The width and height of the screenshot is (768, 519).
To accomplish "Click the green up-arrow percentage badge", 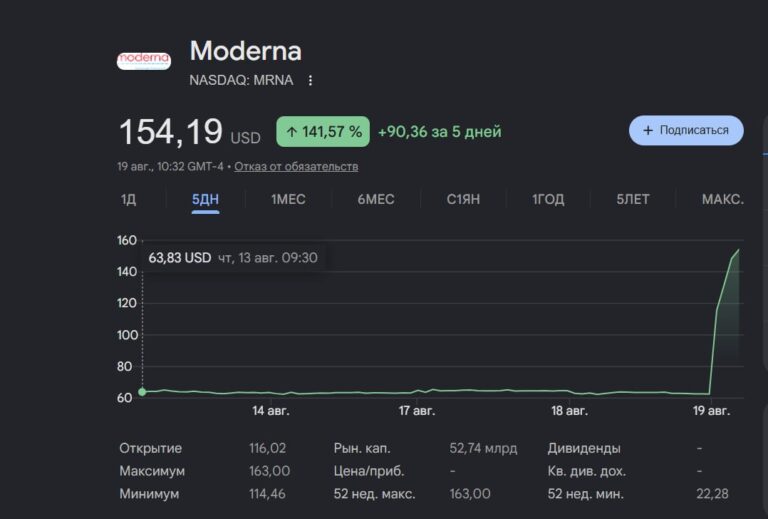I will tap(323, 131).
